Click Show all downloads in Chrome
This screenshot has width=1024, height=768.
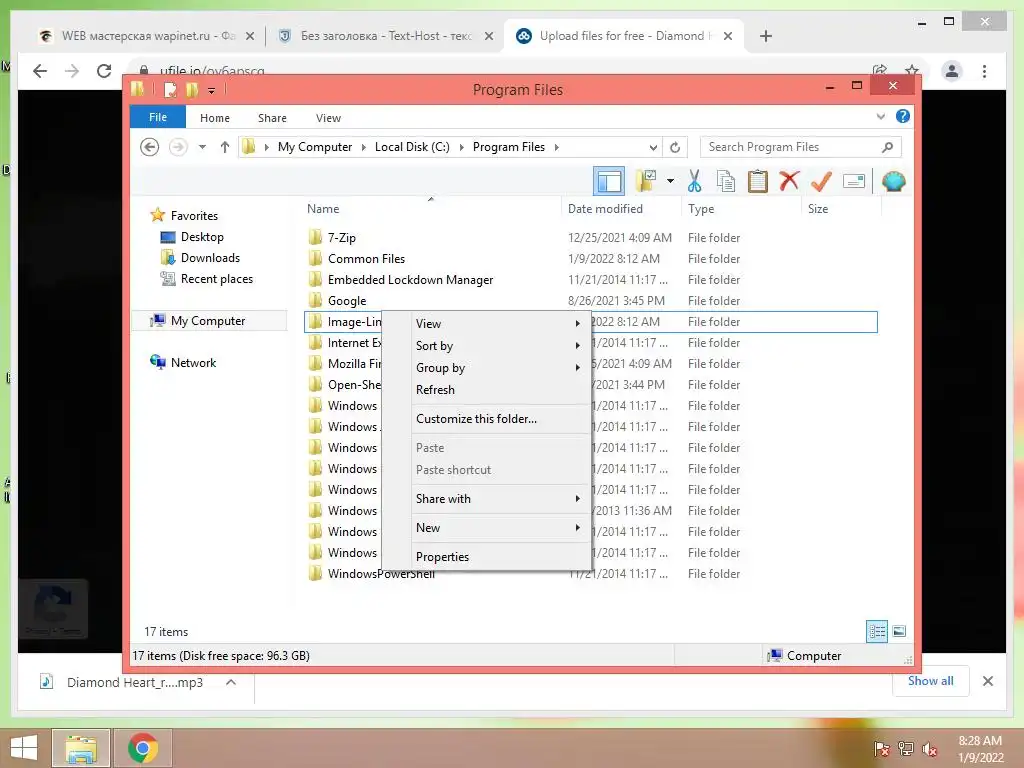pos(930,681)
